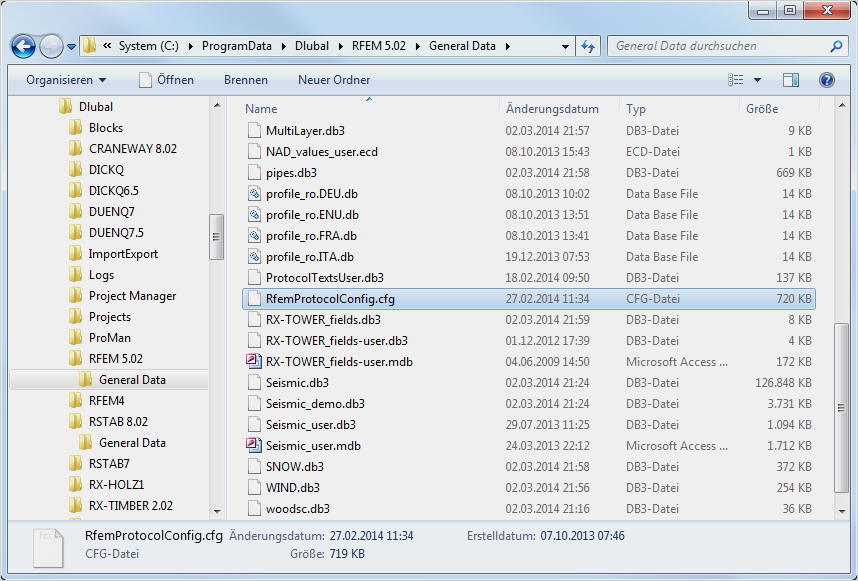Sort by the Name column header

coord(260,109)
